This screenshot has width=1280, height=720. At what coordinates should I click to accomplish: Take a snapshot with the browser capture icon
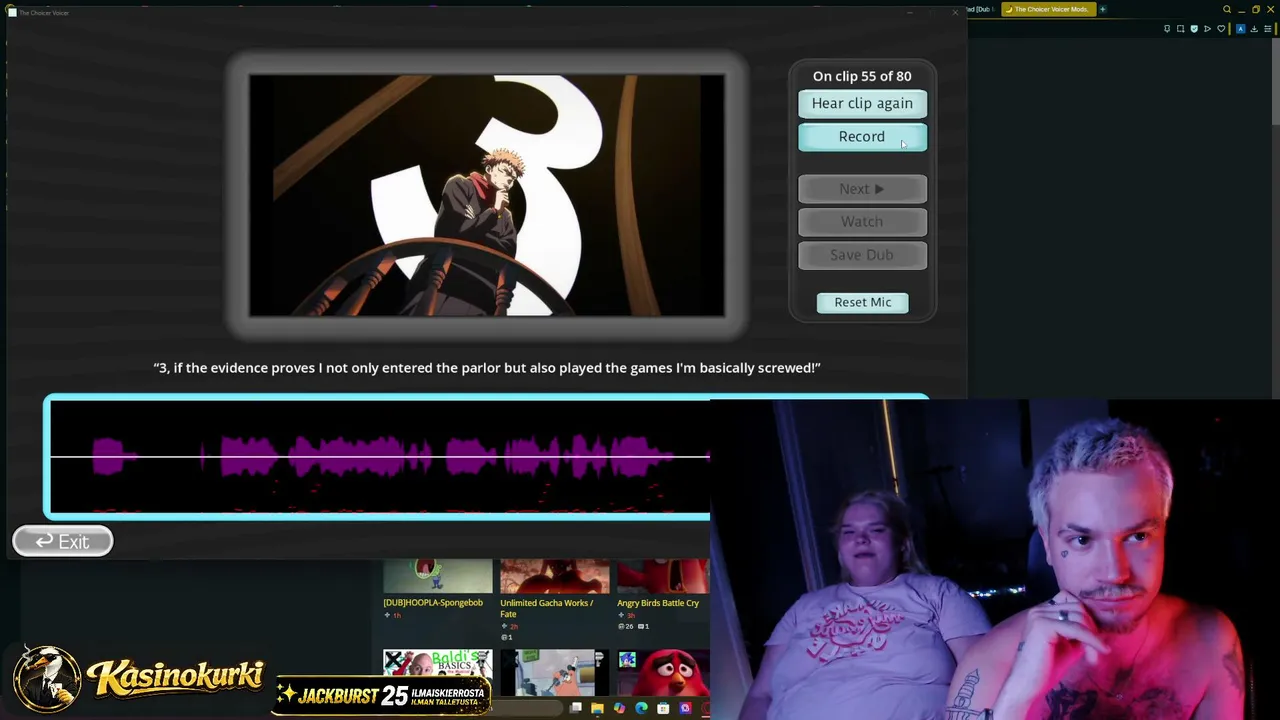point(1180,29)
